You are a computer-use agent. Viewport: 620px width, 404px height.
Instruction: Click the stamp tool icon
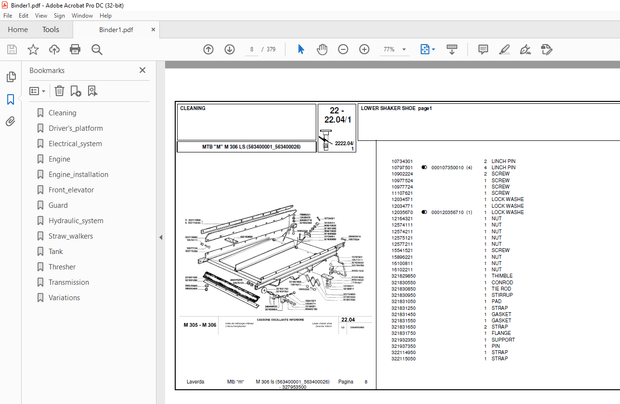click(x=546, y=49)
